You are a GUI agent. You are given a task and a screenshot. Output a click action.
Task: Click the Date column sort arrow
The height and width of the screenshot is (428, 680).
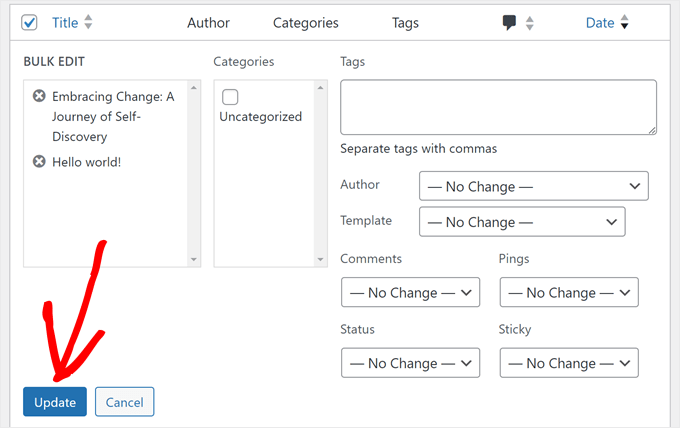625,23
